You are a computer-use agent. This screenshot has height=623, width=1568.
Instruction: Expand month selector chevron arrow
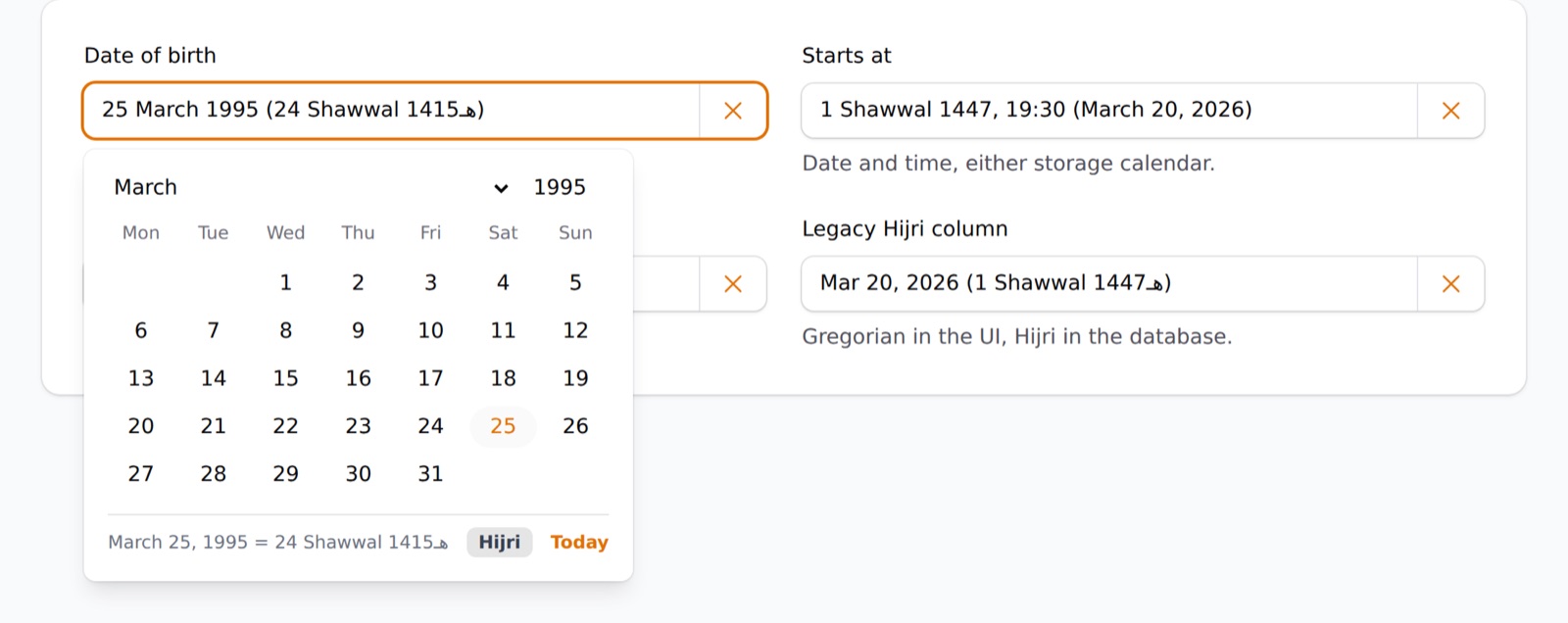click(501, 188)
